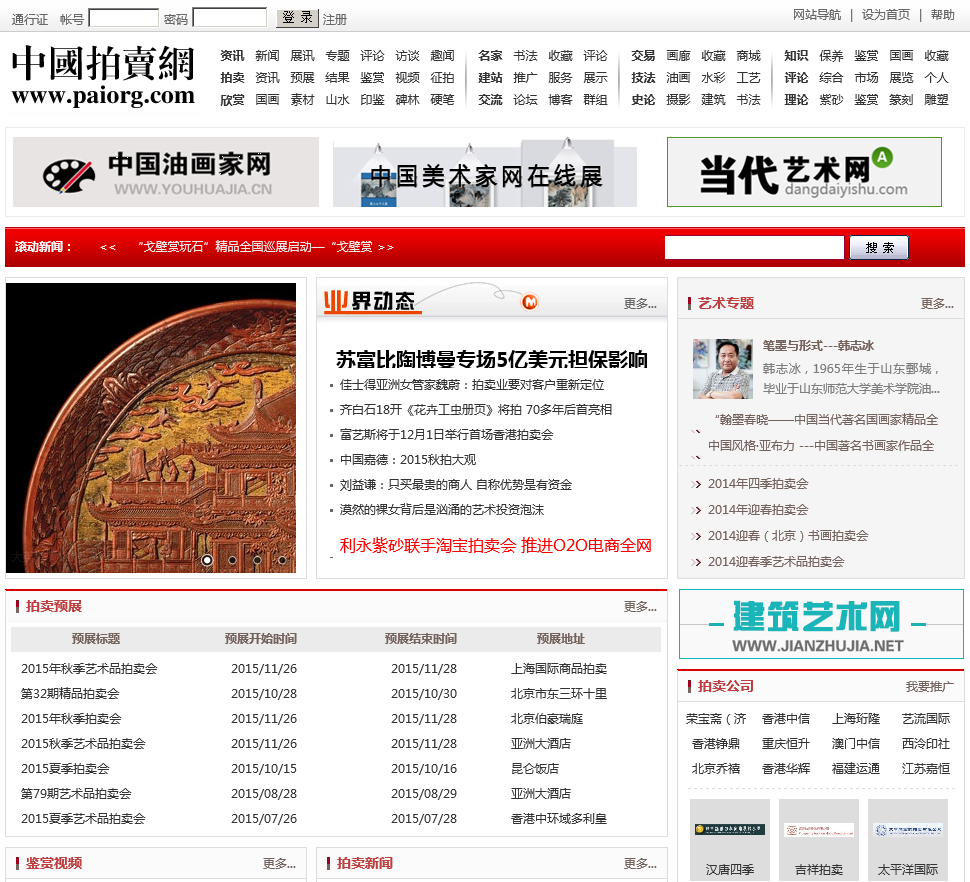Open 网站导航 site navigation link
The width and height of the screenshot is (970, 882).
tap(817, 15)
